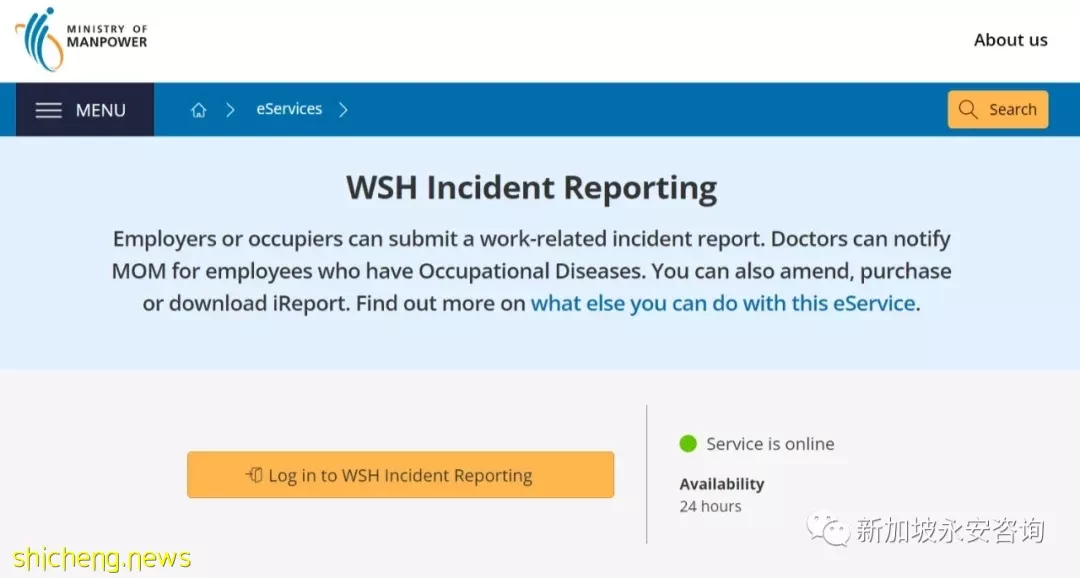Click the login icon on orange button
1080x578 pixels.
point(254,475)
